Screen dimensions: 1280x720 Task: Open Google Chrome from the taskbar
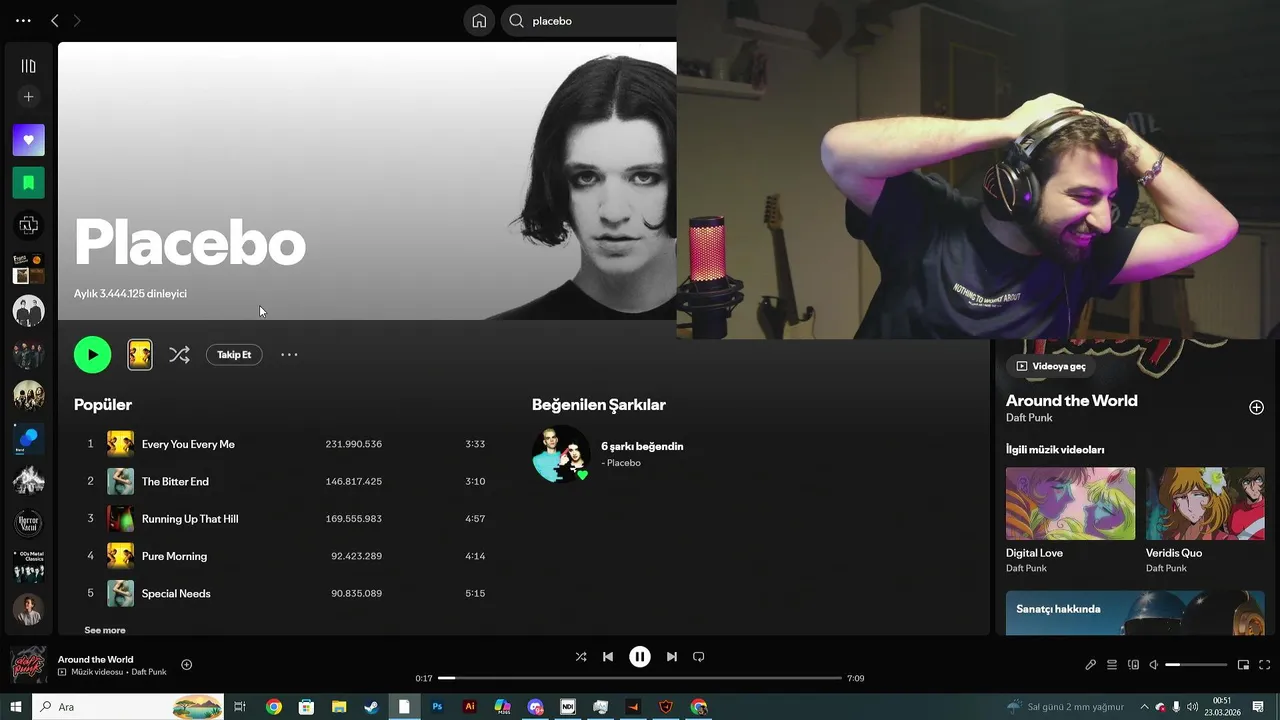coord(274,707)
